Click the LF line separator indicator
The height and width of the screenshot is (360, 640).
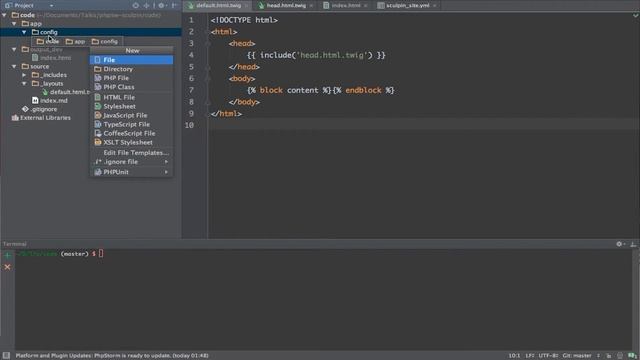529,356
